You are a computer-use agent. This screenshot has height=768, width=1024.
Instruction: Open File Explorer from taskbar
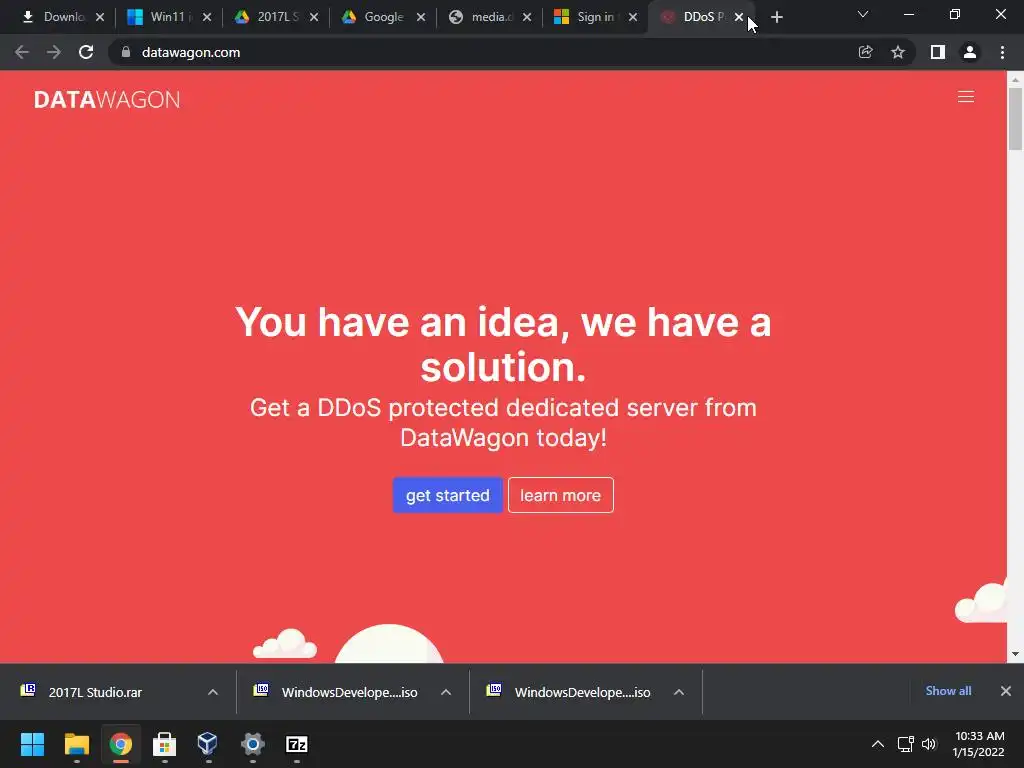click(x=76, y=744)
